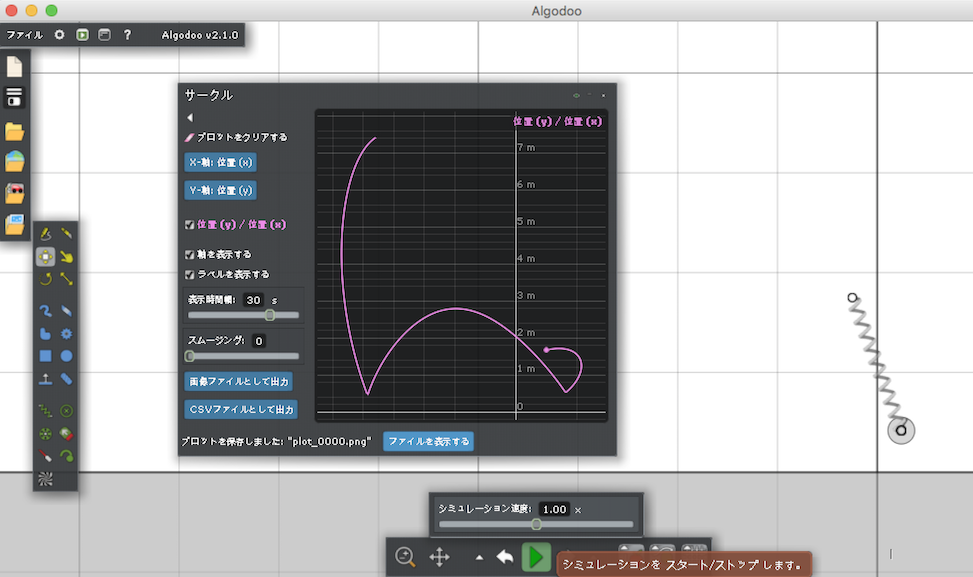The image size is (973, 577).
Task: Click the シミュレーション速度 slider handle
Action: point(536,524)
